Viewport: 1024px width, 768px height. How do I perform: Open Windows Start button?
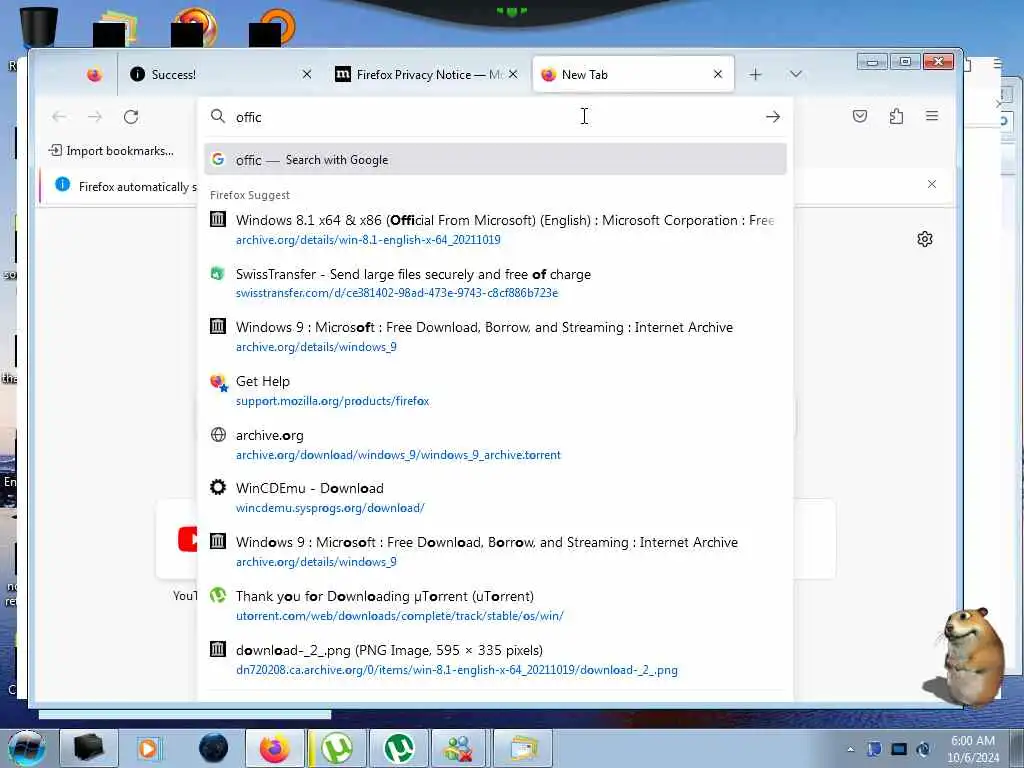pyautogui.click(x=27, y=748)
